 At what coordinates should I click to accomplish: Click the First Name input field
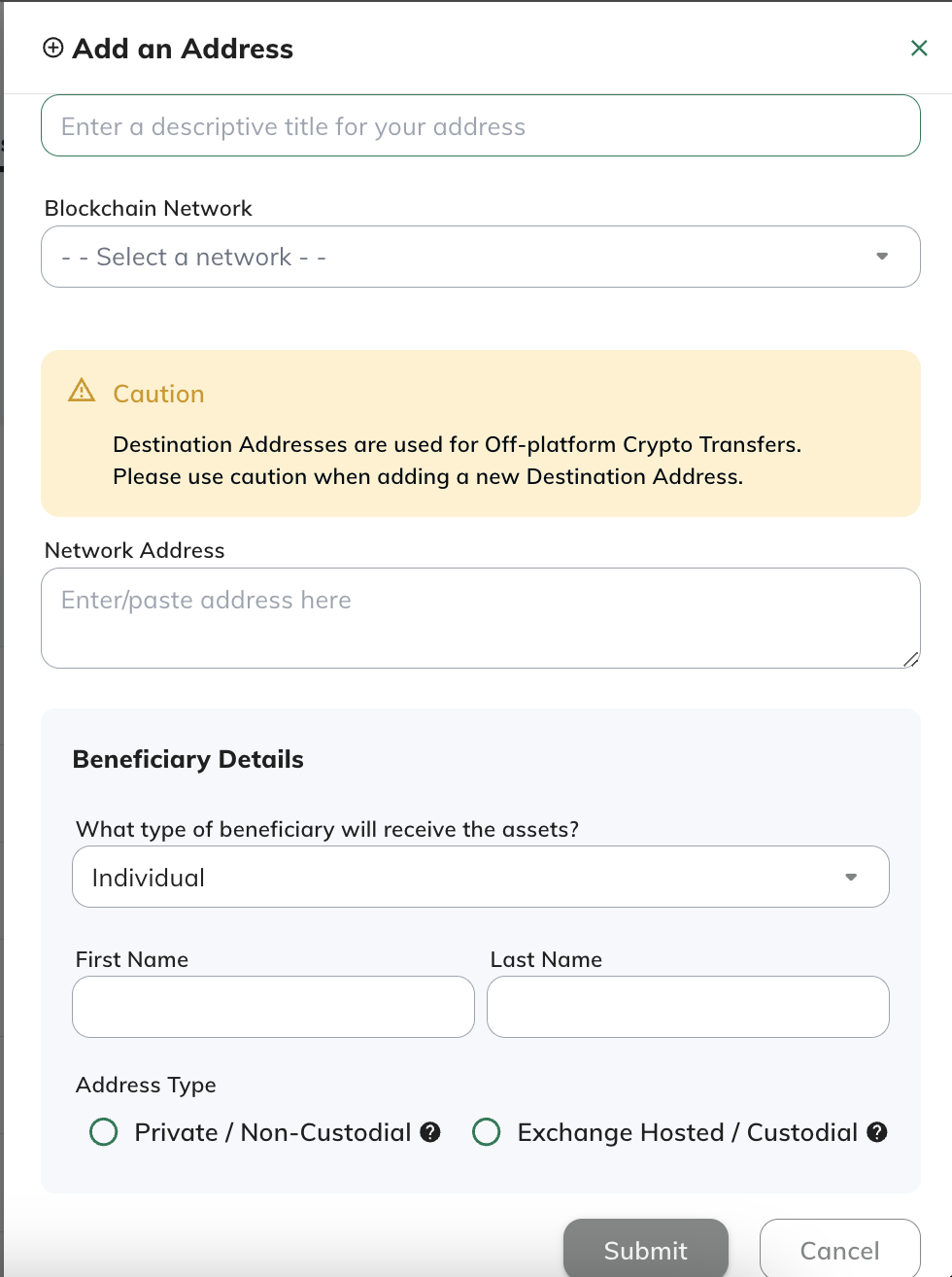[x=273, y=1007]
